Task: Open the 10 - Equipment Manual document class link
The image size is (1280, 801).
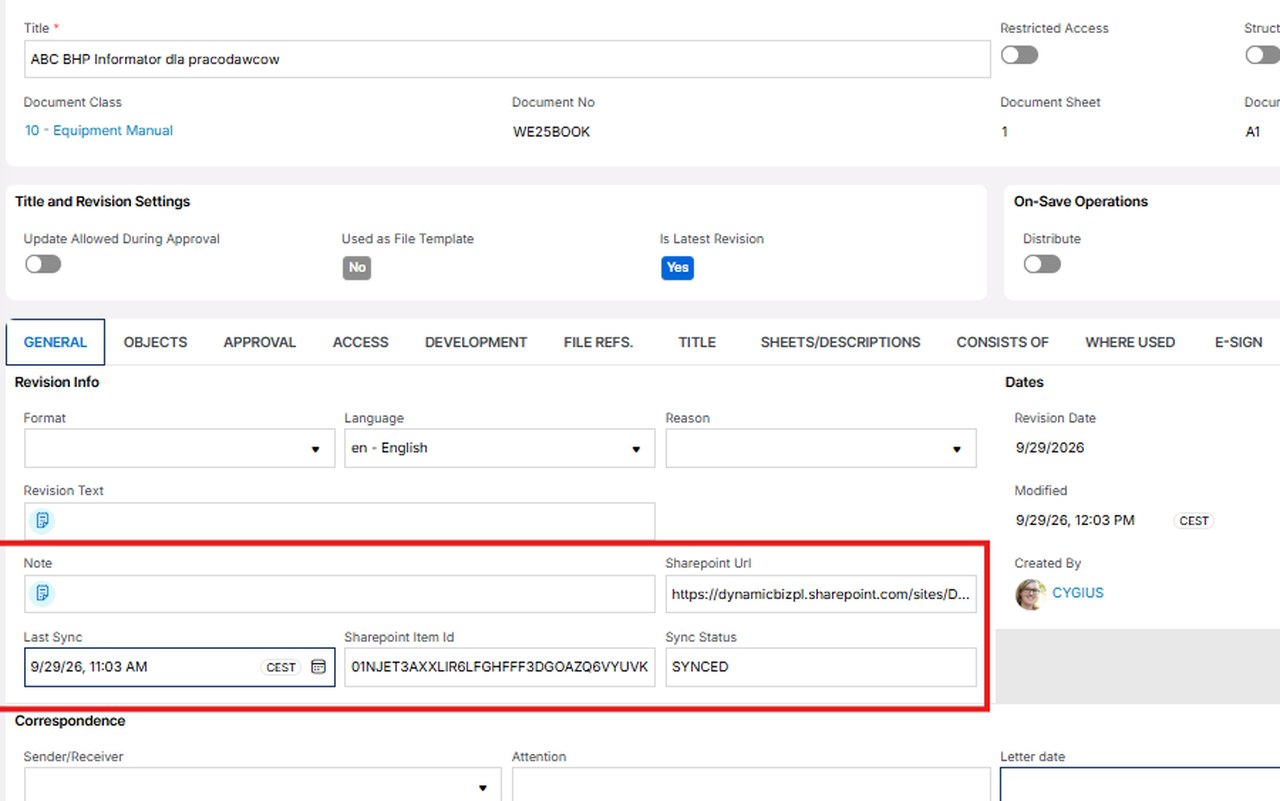Action: tap(99, 130)
